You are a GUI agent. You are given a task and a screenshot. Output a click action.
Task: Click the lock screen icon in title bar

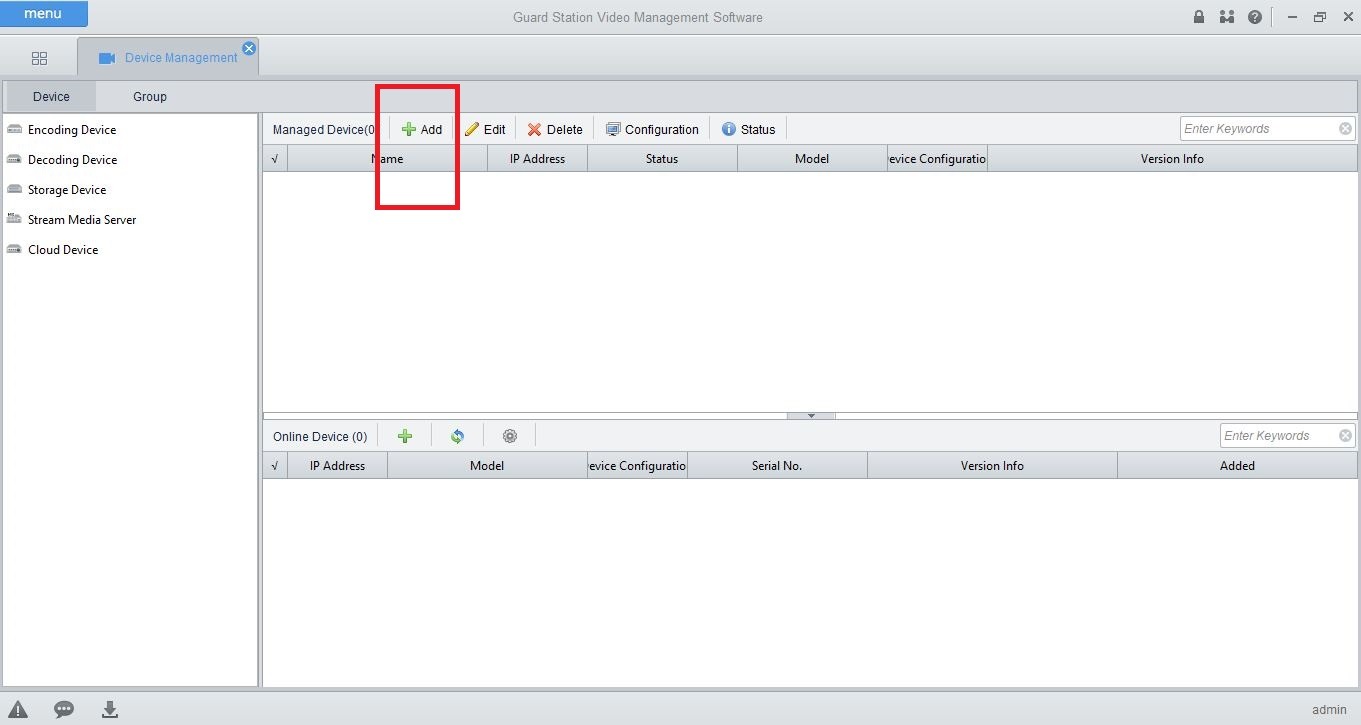click(1199, 17)
